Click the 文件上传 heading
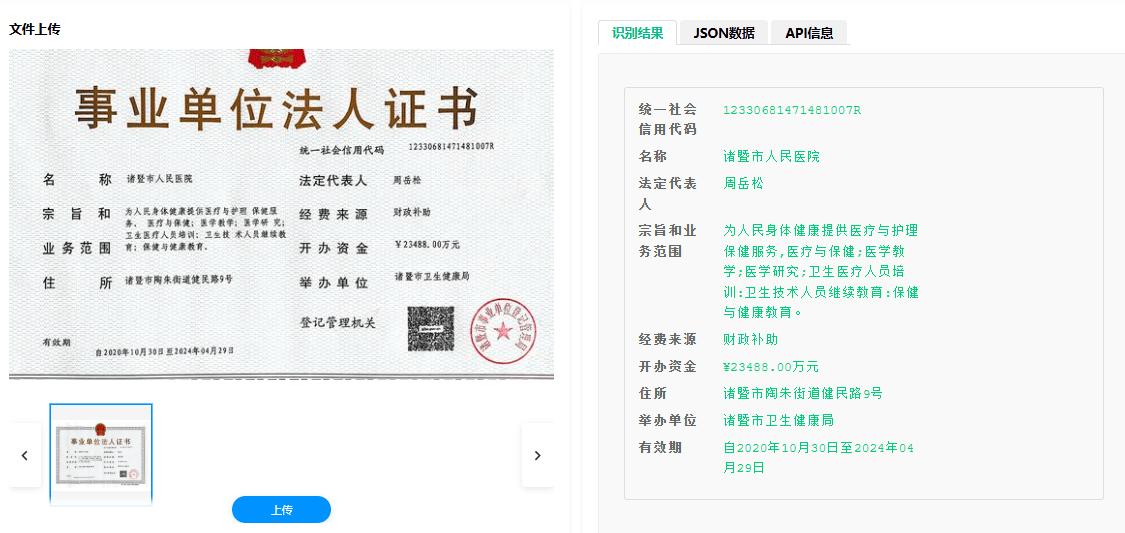Viewport: 1125px width, 533px height. 34,29
